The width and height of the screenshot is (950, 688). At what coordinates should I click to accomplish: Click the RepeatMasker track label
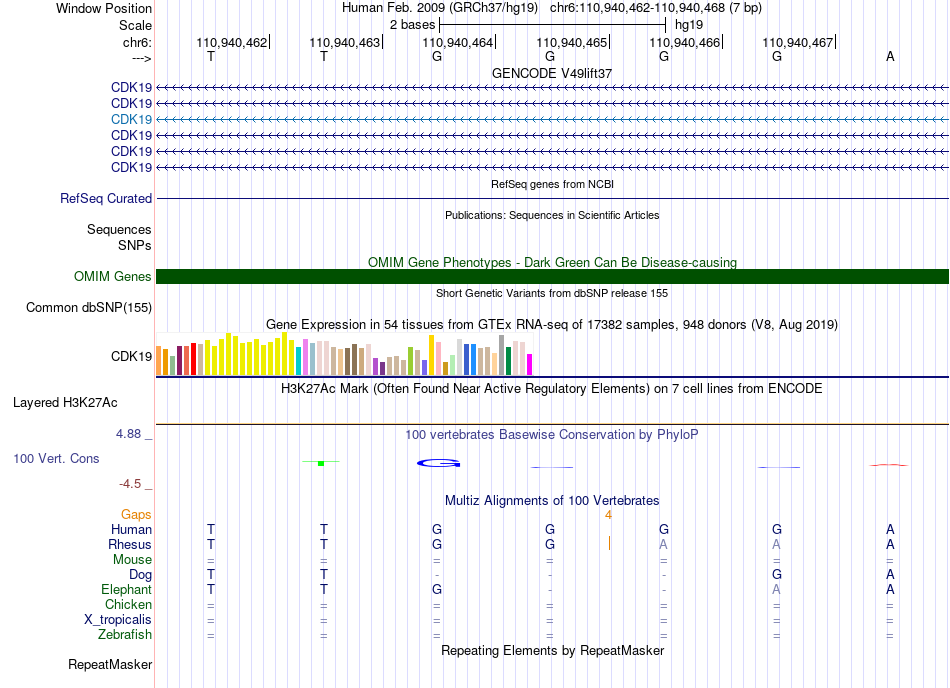[x=110, y=664]
